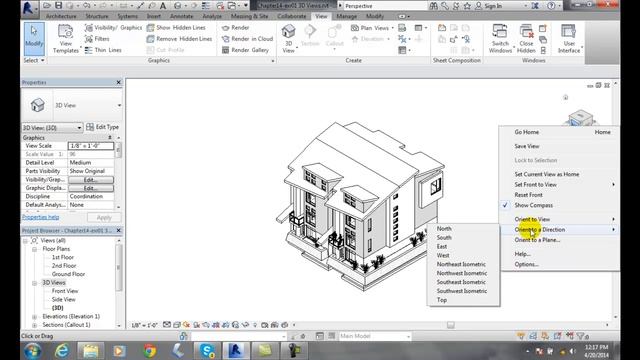Click Edit for Visibility/Graphics overrides

pos(91,180)
